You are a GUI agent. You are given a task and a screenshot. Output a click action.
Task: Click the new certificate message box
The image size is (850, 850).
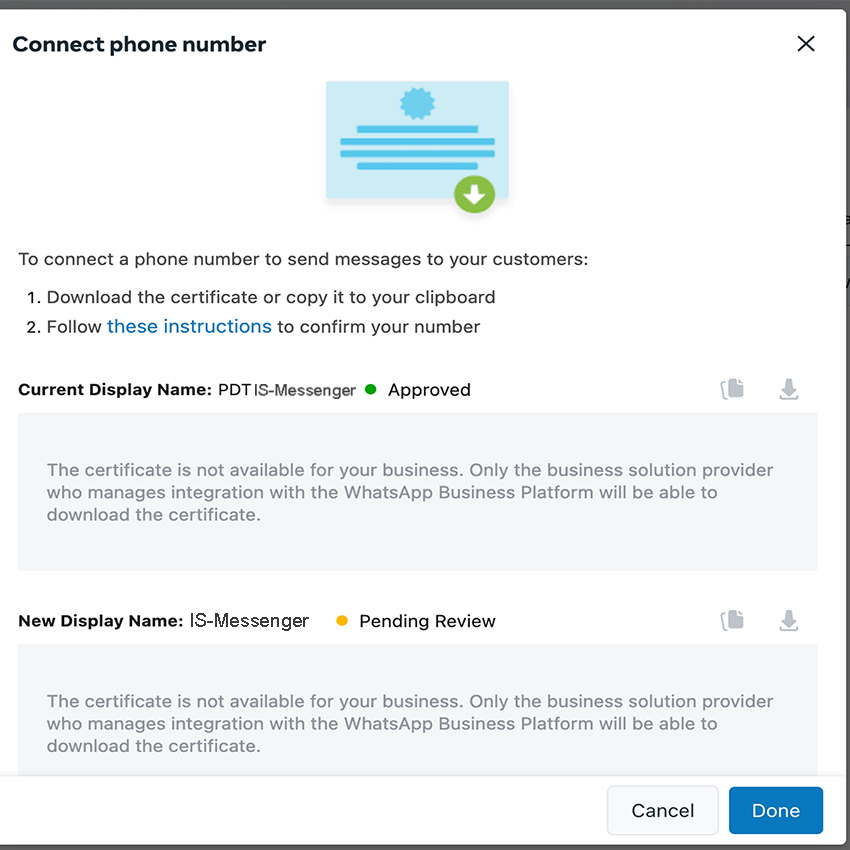pyautogui.click(x=417, y=712)
